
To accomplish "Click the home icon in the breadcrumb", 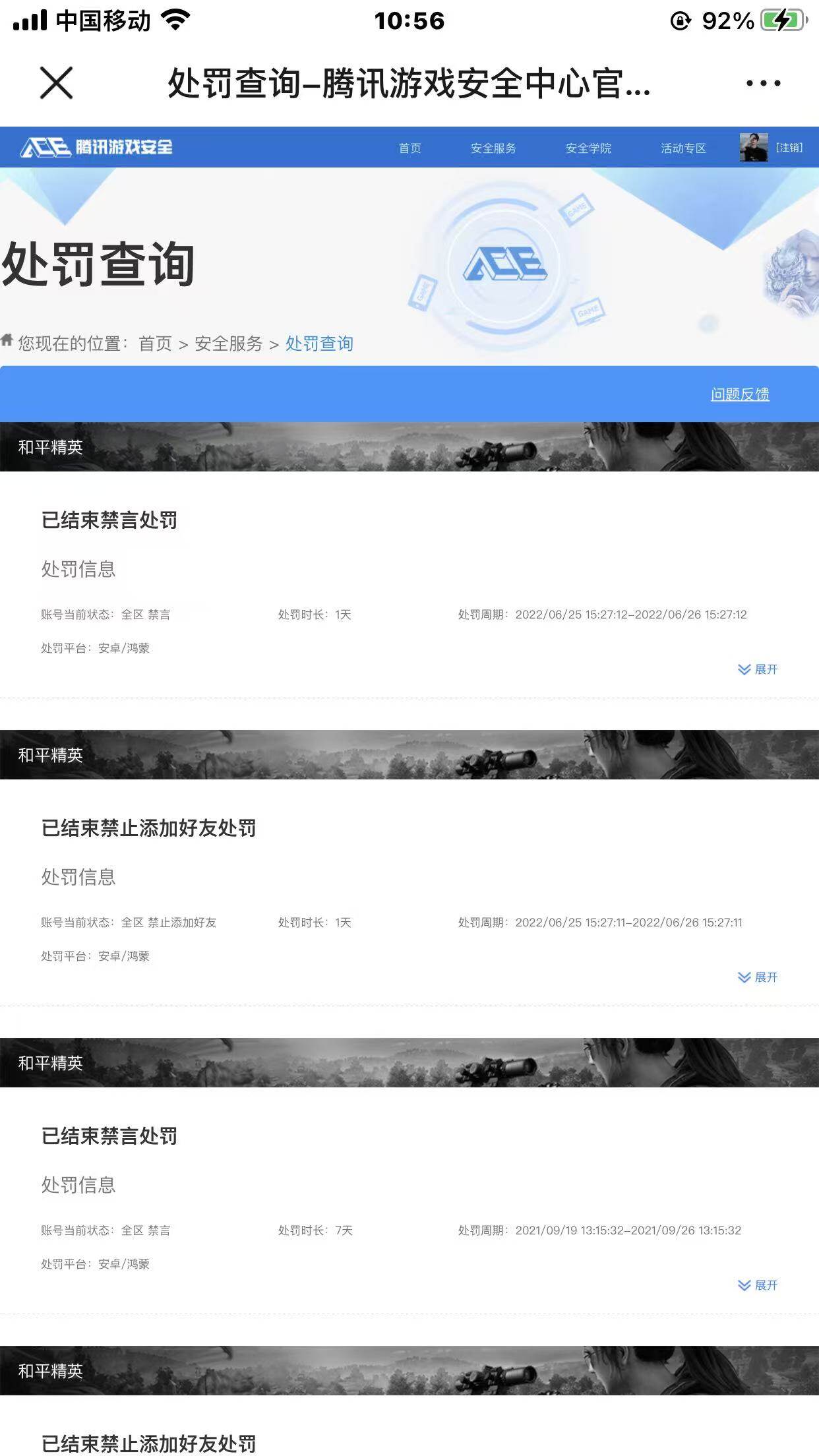I will coord(7,340).
